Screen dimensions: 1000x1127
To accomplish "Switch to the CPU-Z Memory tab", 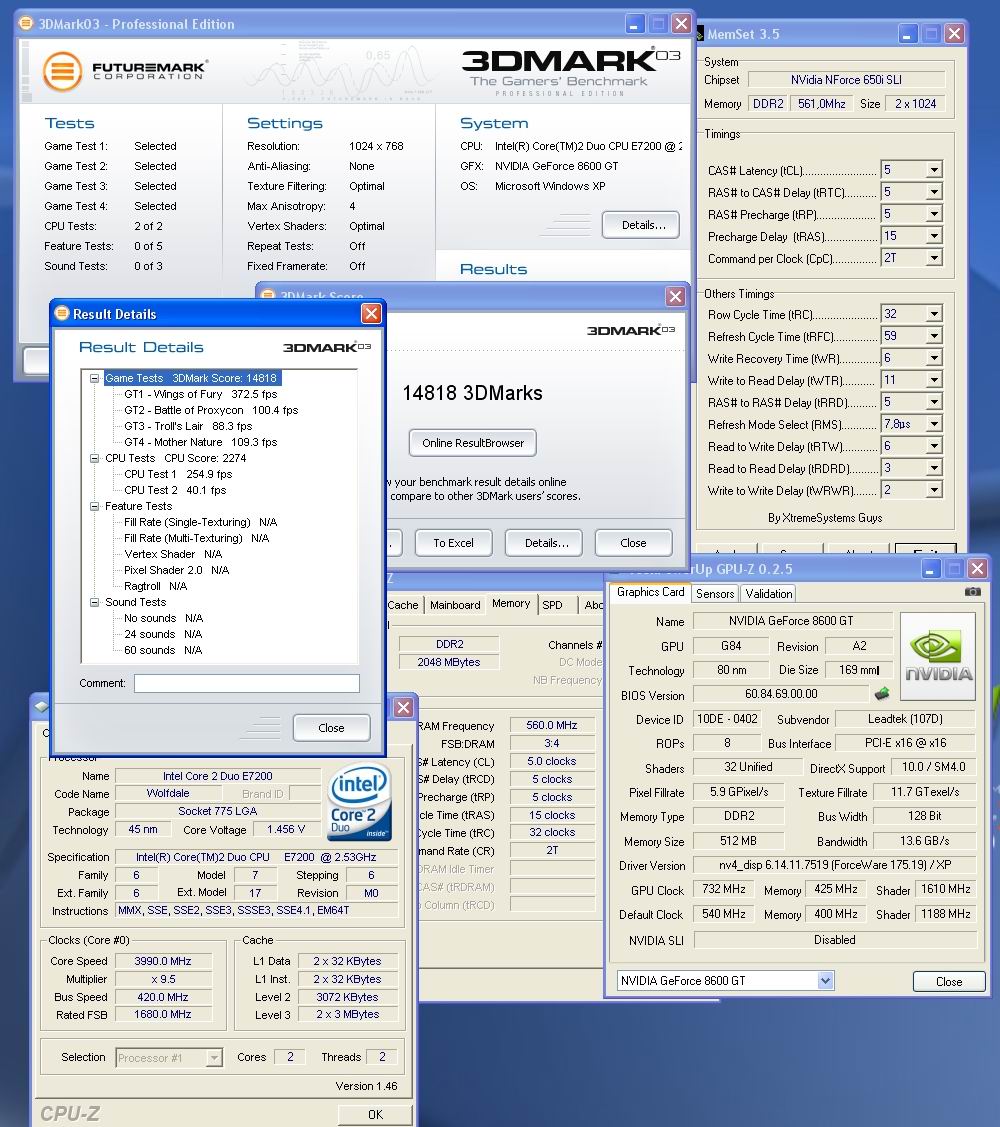I will point(511,604).
